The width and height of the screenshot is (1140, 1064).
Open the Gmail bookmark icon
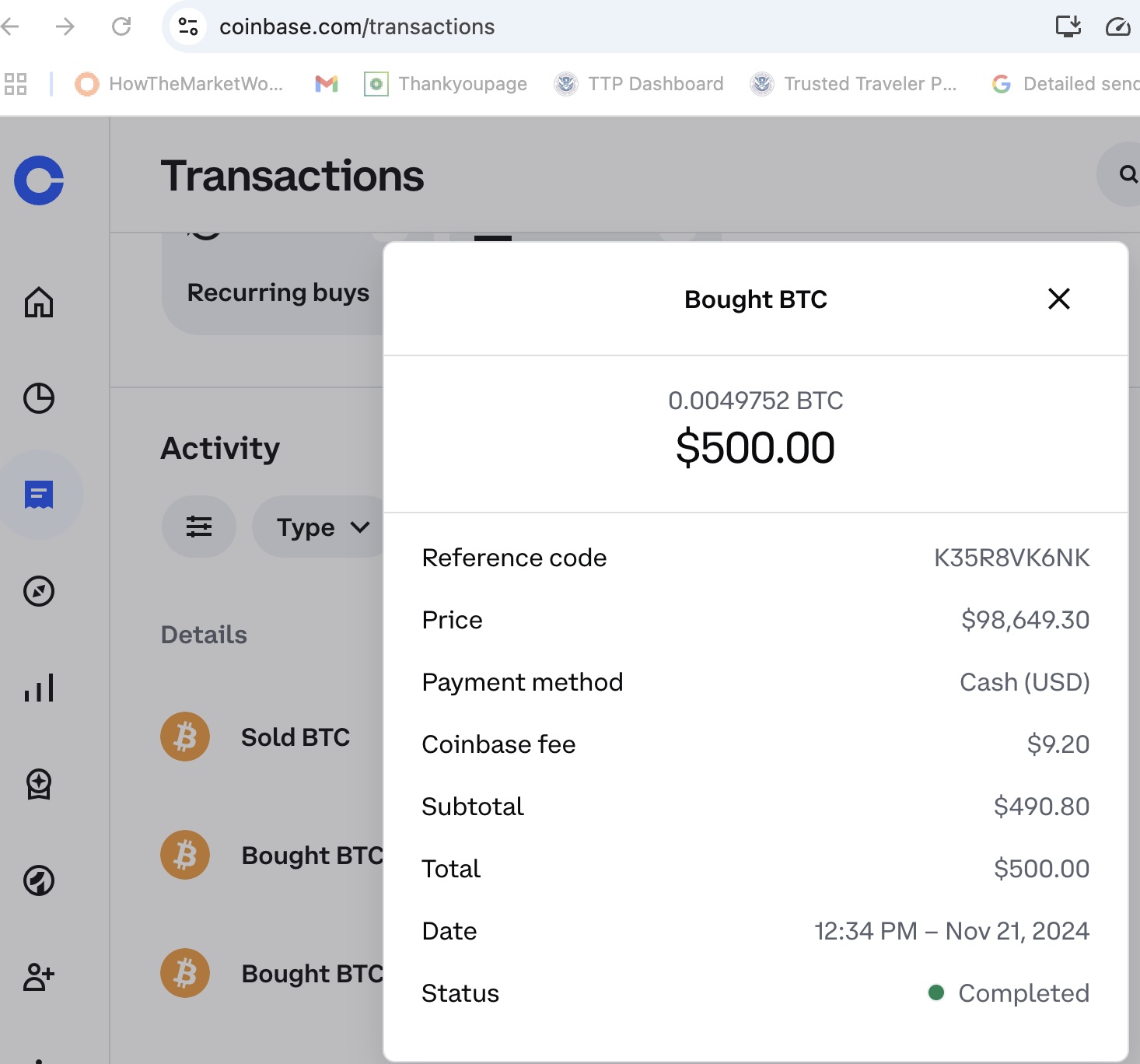click(326, 83)
